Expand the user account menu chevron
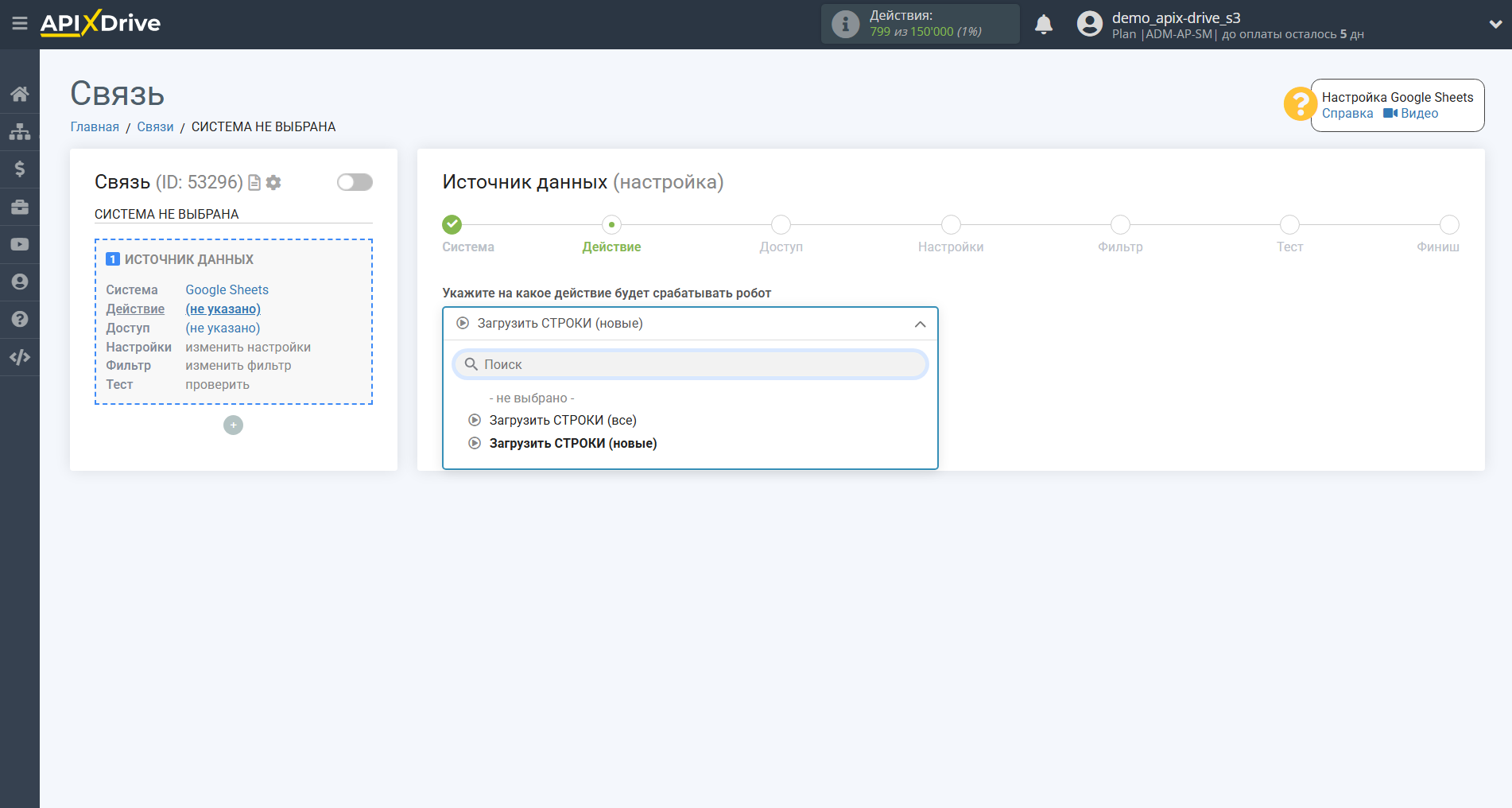 pos(1495,25)
